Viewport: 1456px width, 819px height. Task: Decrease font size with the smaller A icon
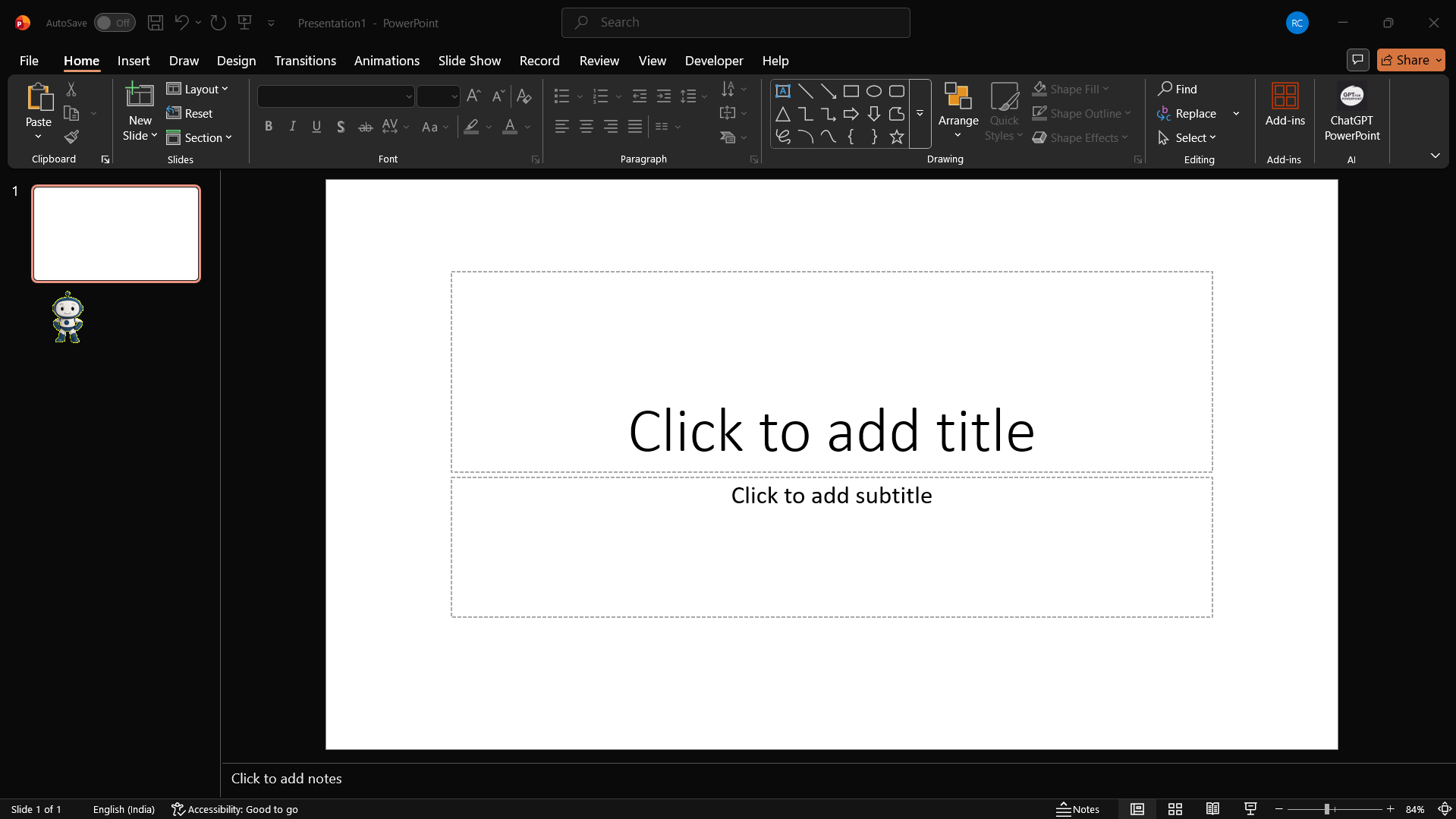point(498,96)
